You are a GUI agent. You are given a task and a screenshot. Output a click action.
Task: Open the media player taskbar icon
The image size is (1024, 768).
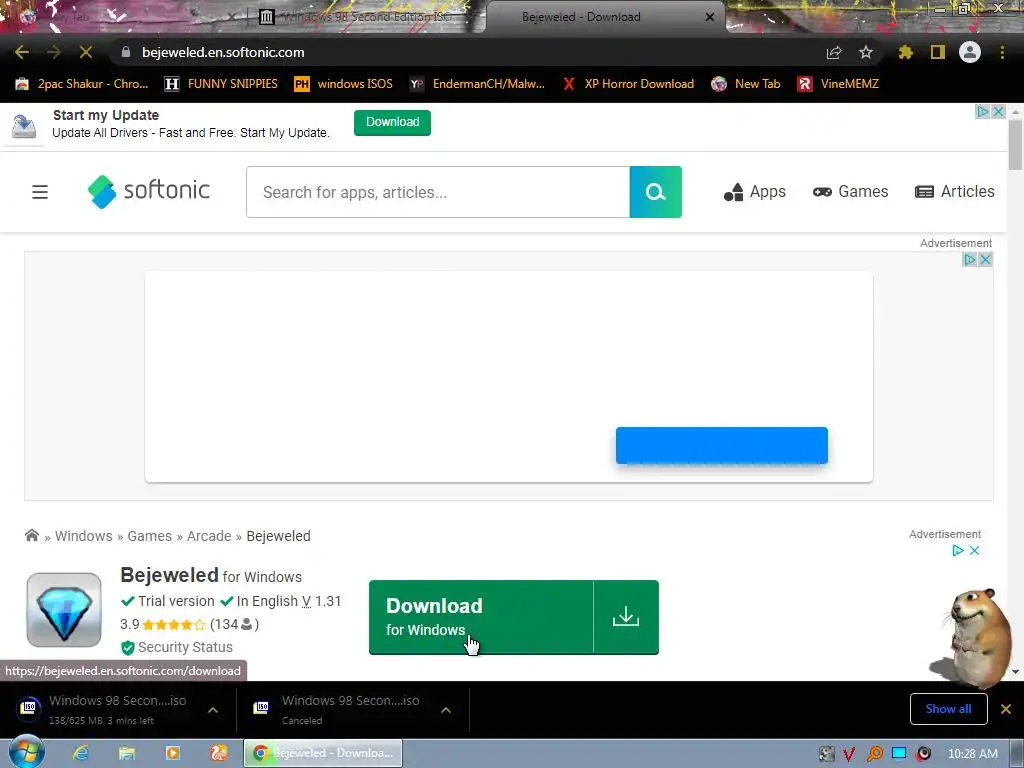[173, 753]
